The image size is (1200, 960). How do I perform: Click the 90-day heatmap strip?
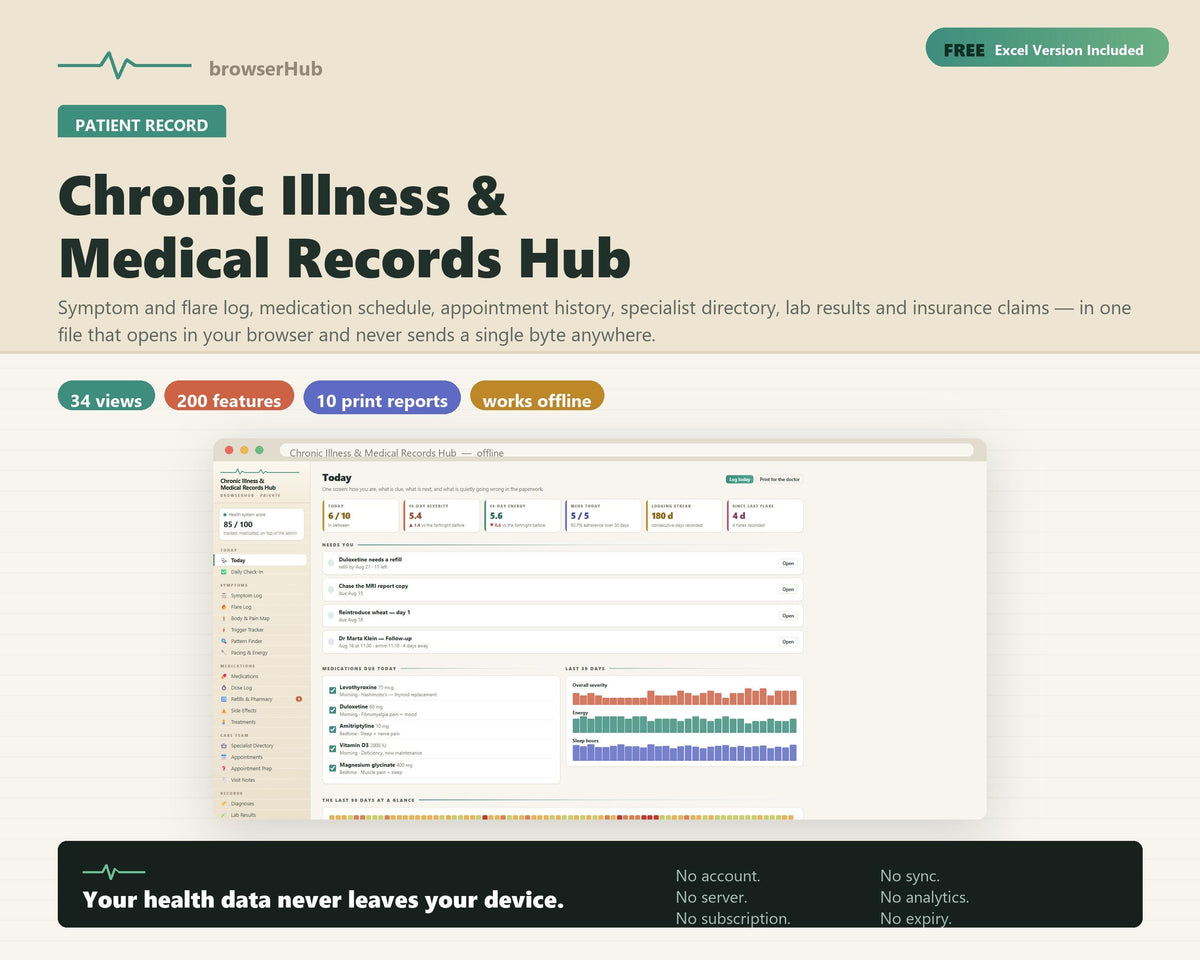561,817
